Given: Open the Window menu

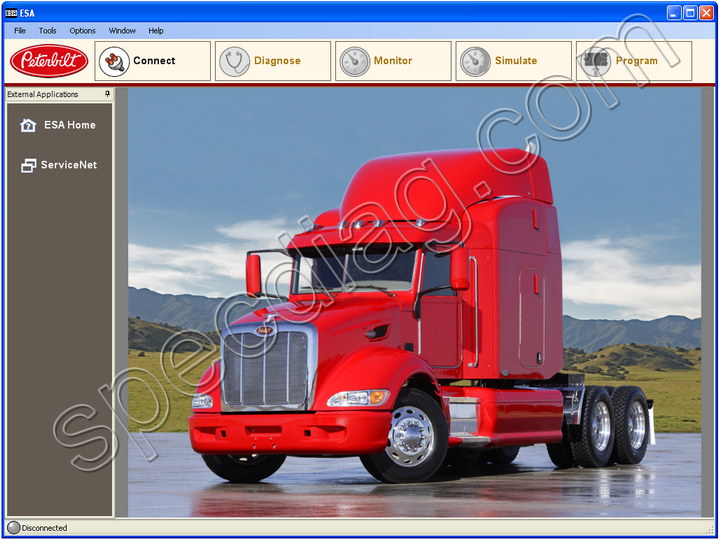Looking at the screenshot, I should [x=122, y=31].
